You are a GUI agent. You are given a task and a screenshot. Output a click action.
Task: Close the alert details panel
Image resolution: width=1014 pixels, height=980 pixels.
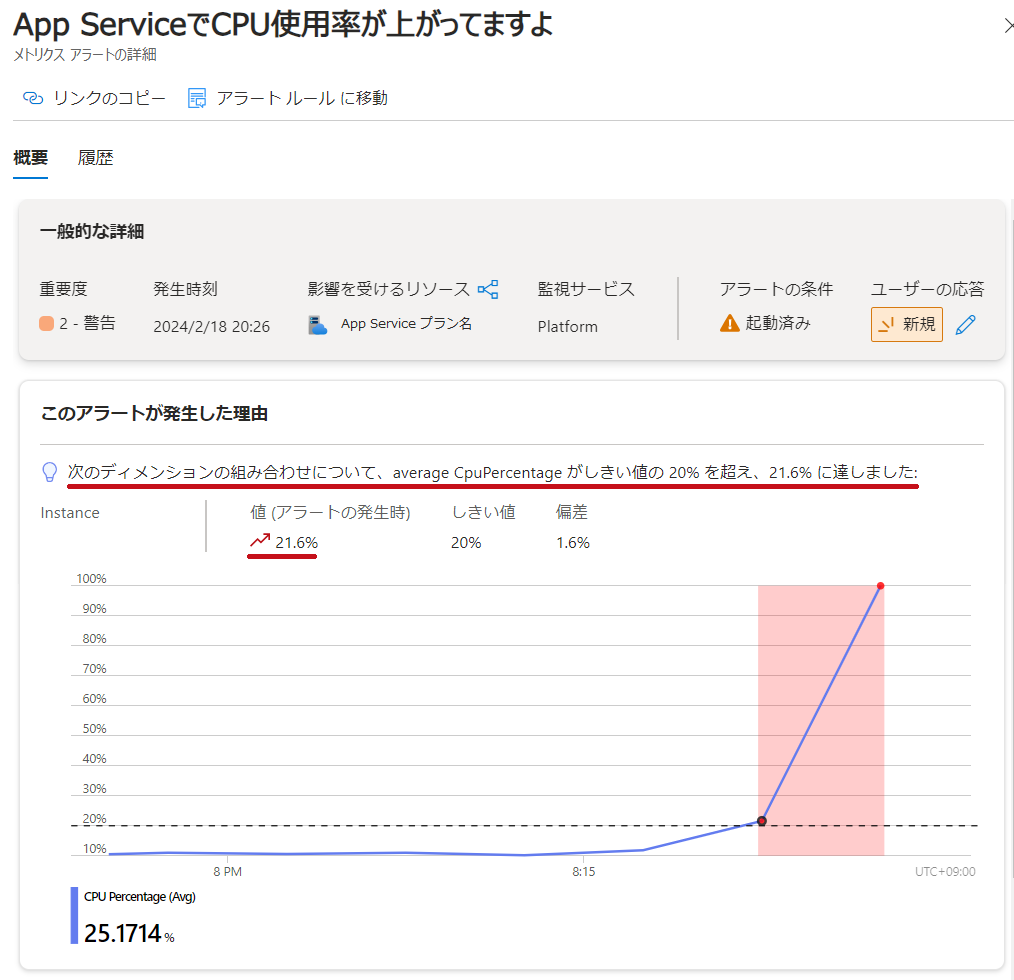click(1007, 27)
